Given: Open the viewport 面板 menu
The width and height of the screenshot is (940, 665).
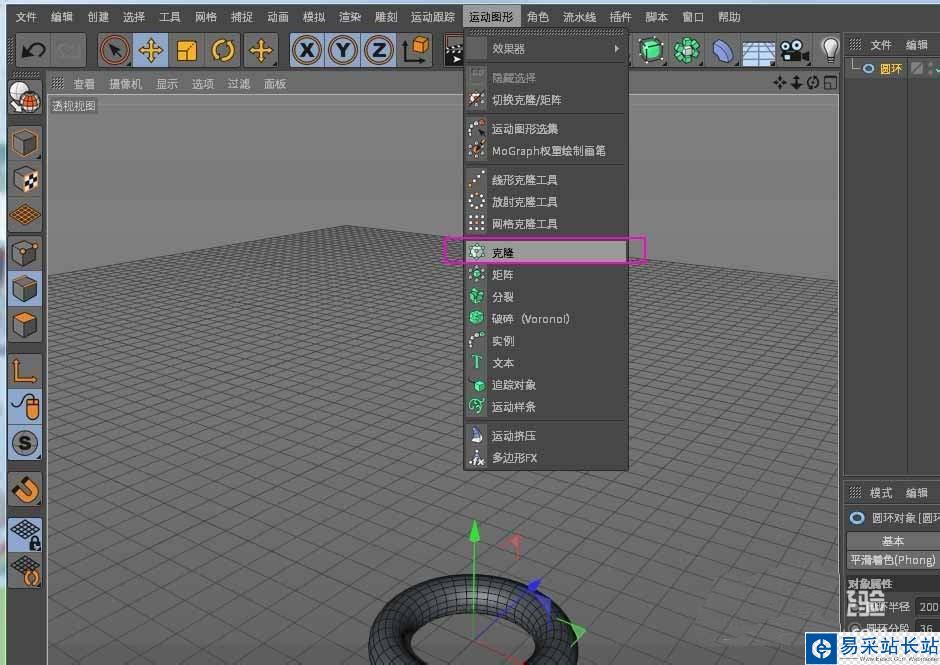Looking at the screenshot, I should (275, 84).
